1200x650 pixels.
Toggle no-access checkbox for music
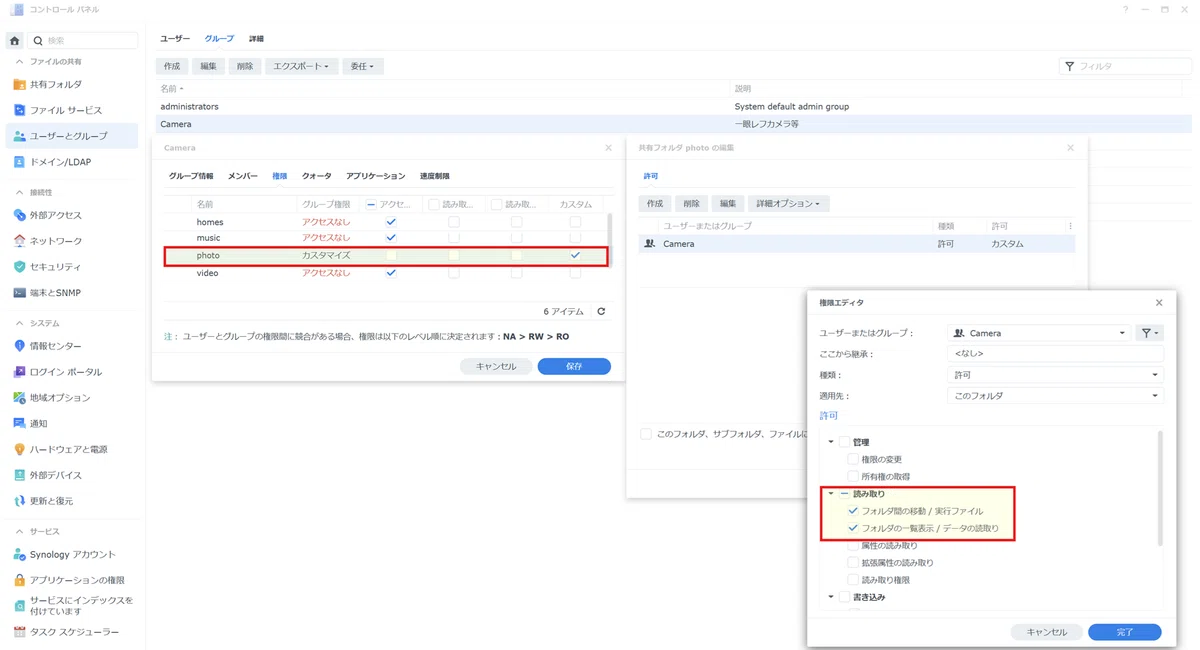[391, 238]
